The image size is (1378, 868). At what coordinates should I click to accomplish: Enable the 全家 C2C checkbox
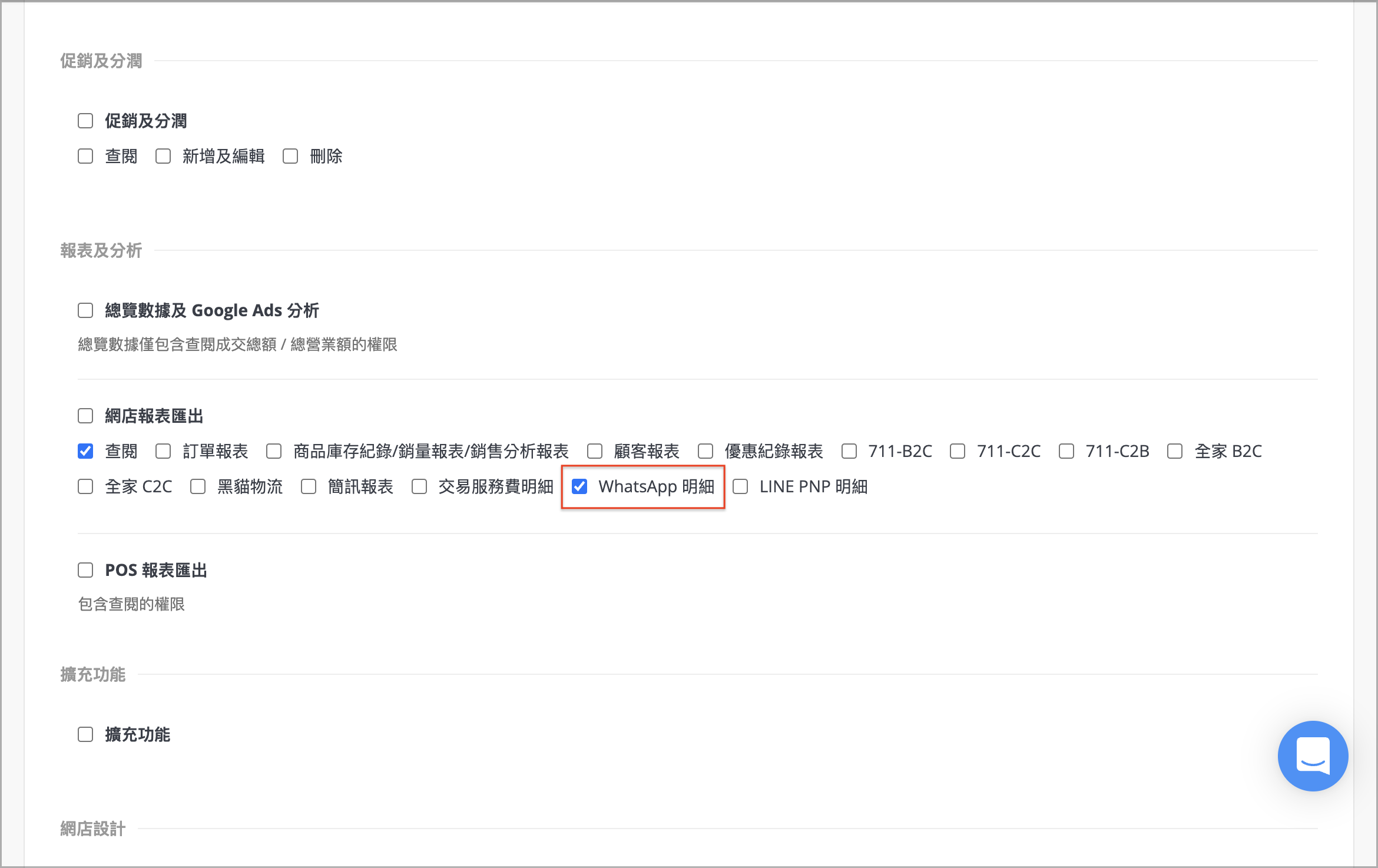(x=85, y=486)
